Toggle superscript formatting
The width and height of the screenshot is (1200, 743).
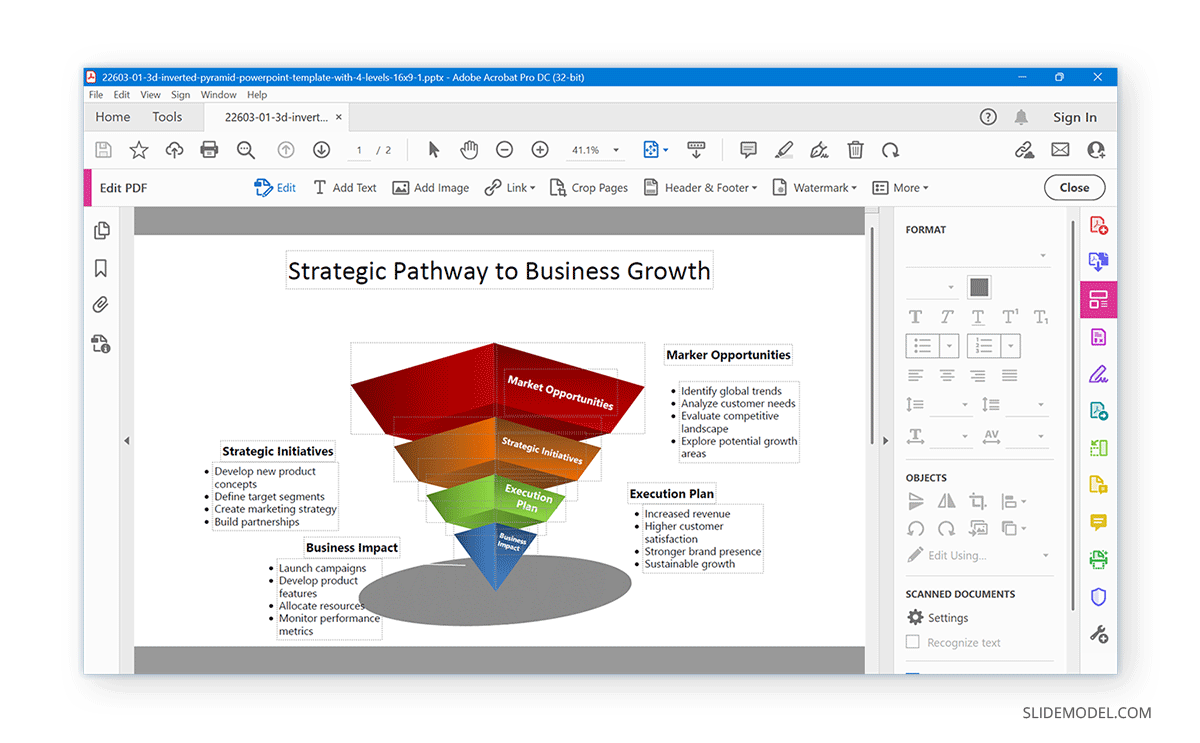point(1010,317)
